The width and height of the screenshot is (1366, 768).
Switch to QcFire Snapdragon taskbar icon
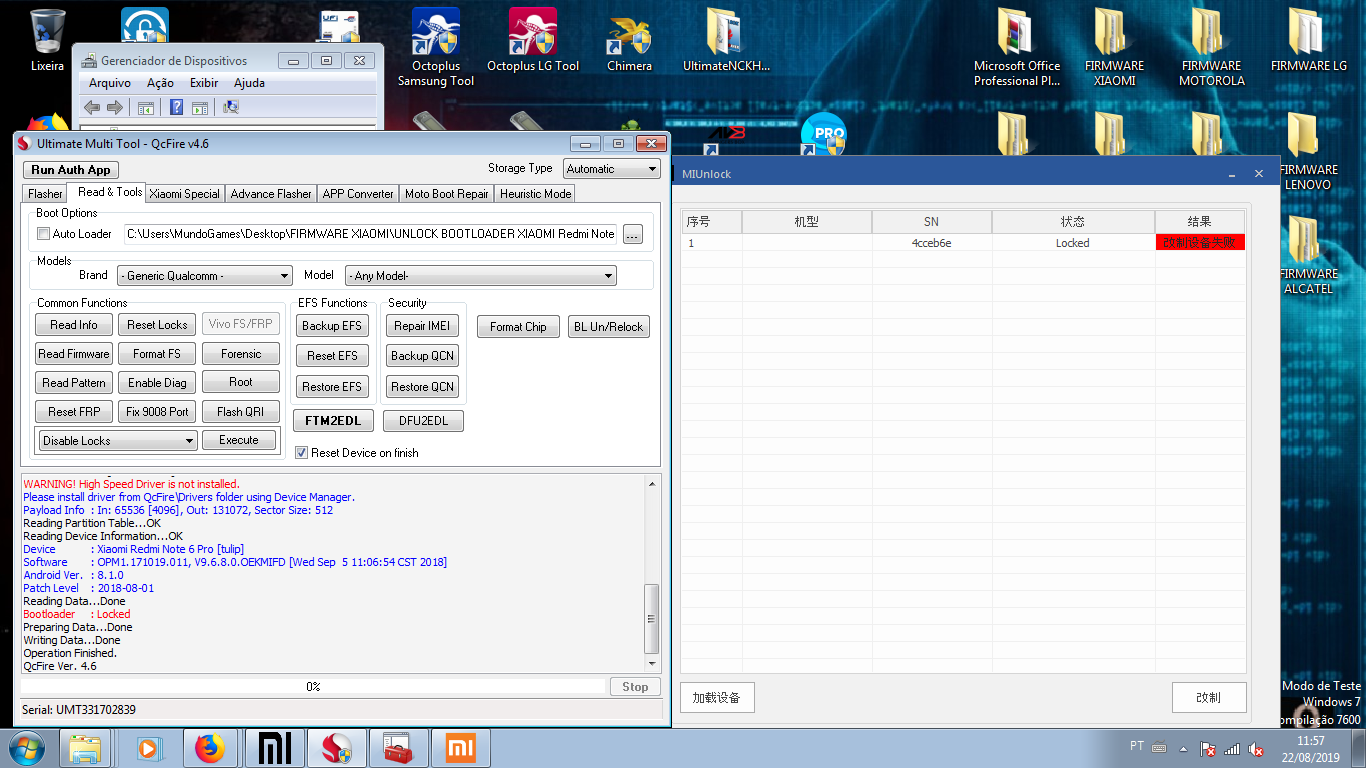pyautogui.click(x=336, y=748)
